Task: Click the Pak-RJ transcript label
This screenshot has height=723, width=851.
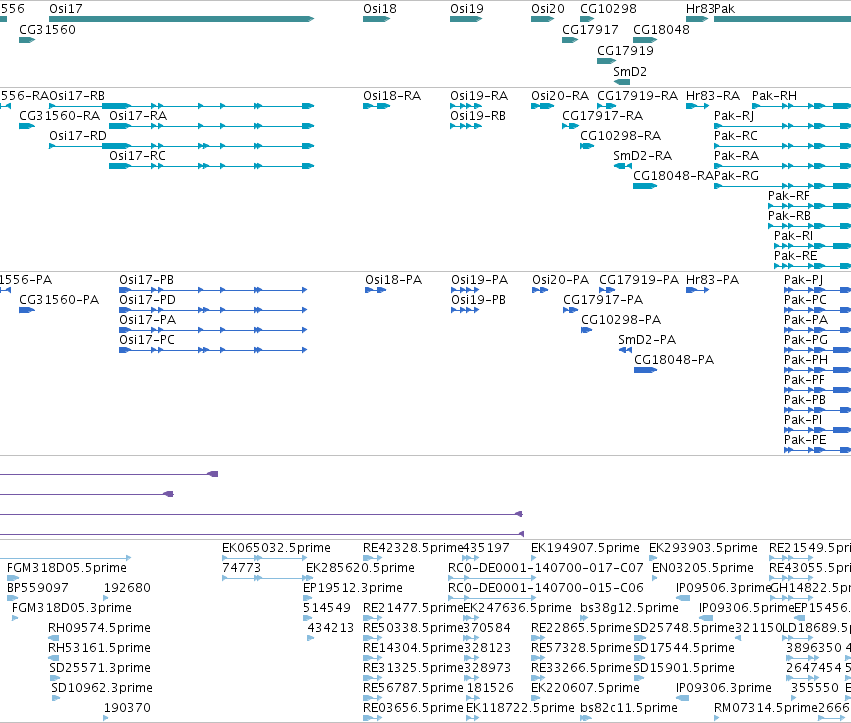Action: point(734,116)
